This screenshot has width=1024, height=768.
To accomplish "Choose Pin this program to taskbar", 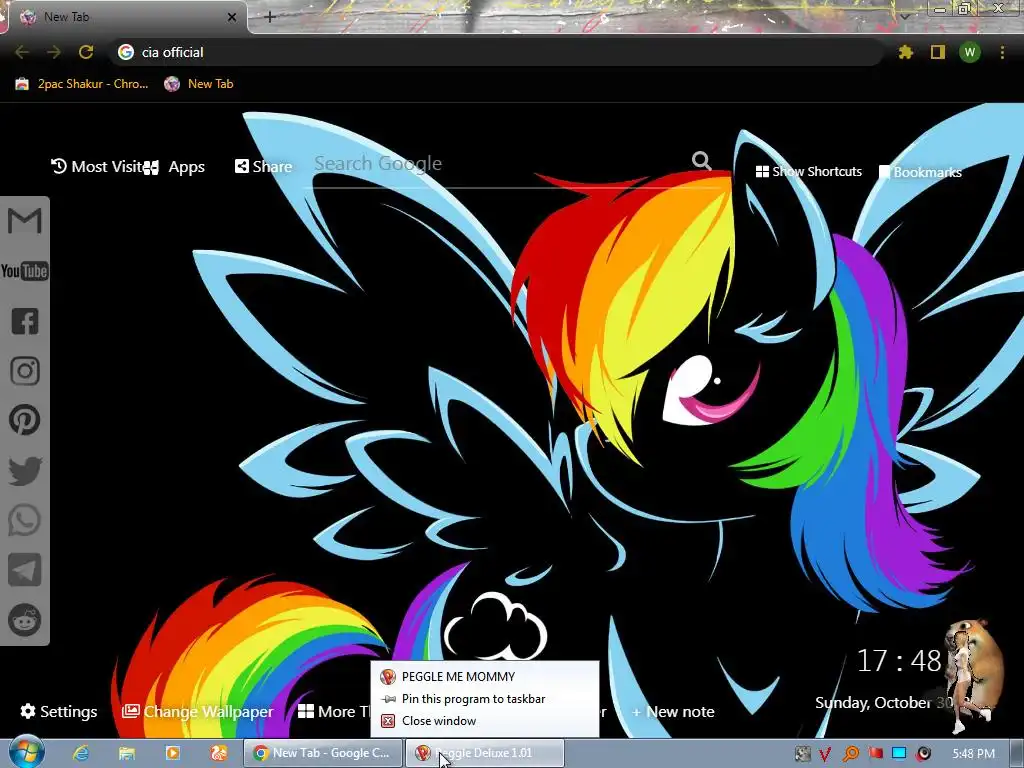I will tap(485, 699).
